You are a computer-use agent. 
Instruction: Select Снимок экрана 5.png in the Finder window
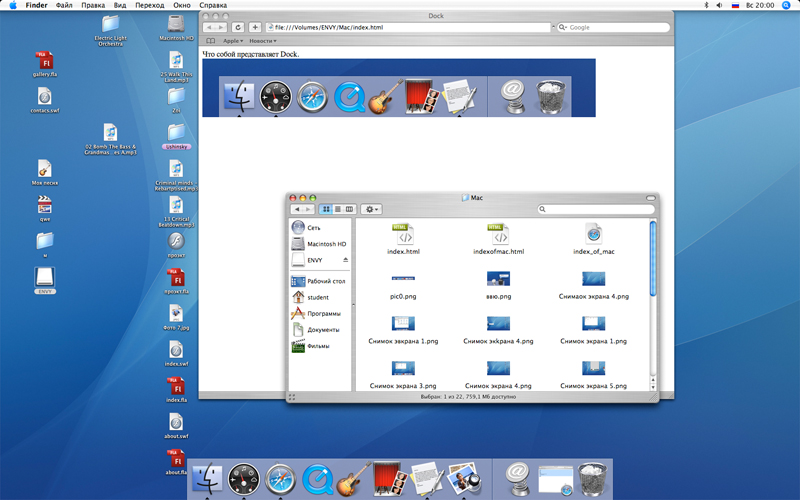click(593, 374)
